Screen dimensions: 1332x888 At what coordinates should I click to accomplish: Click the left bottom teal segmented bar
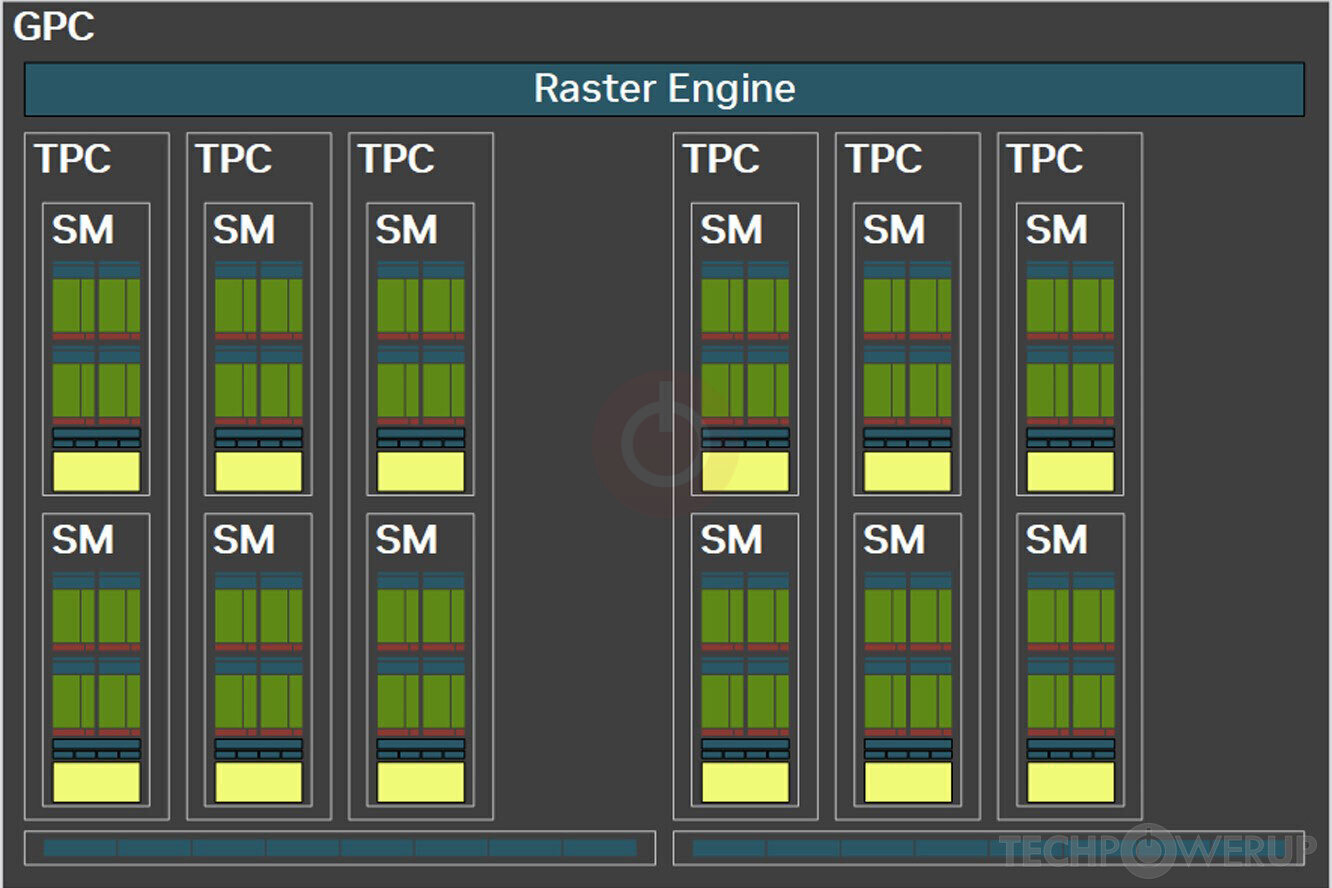[x=340, y=847]
